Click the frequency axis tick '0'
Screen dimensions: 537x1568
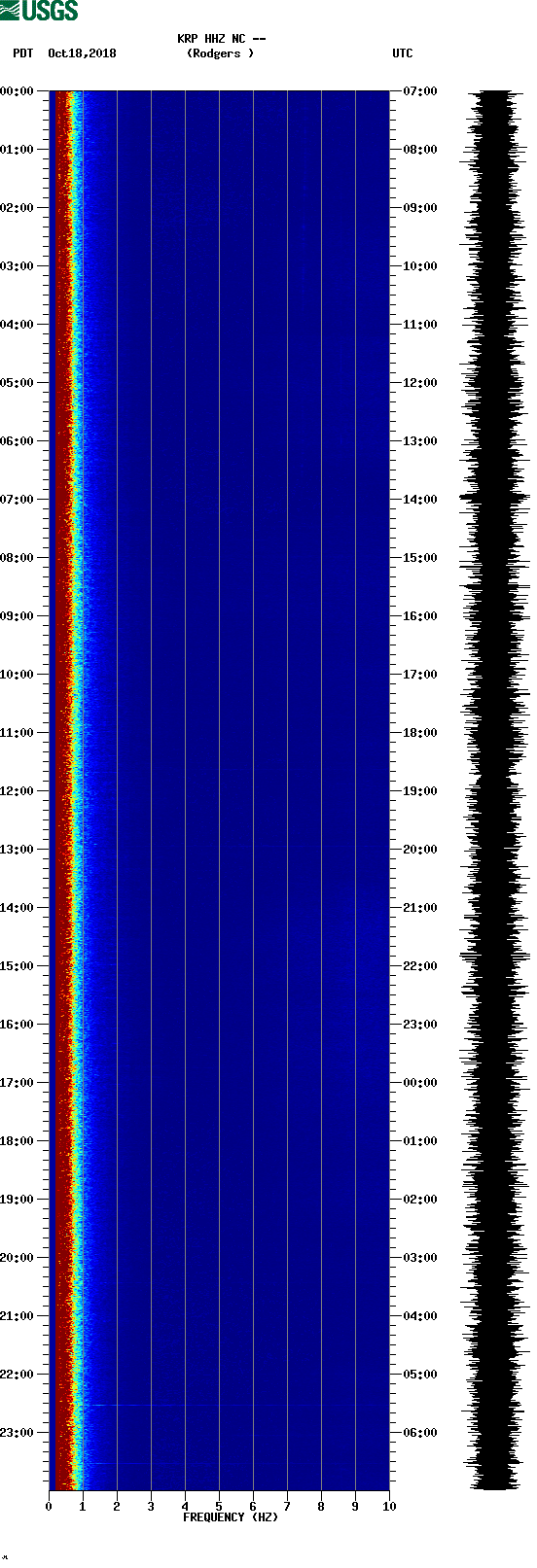pos(49,1507)
